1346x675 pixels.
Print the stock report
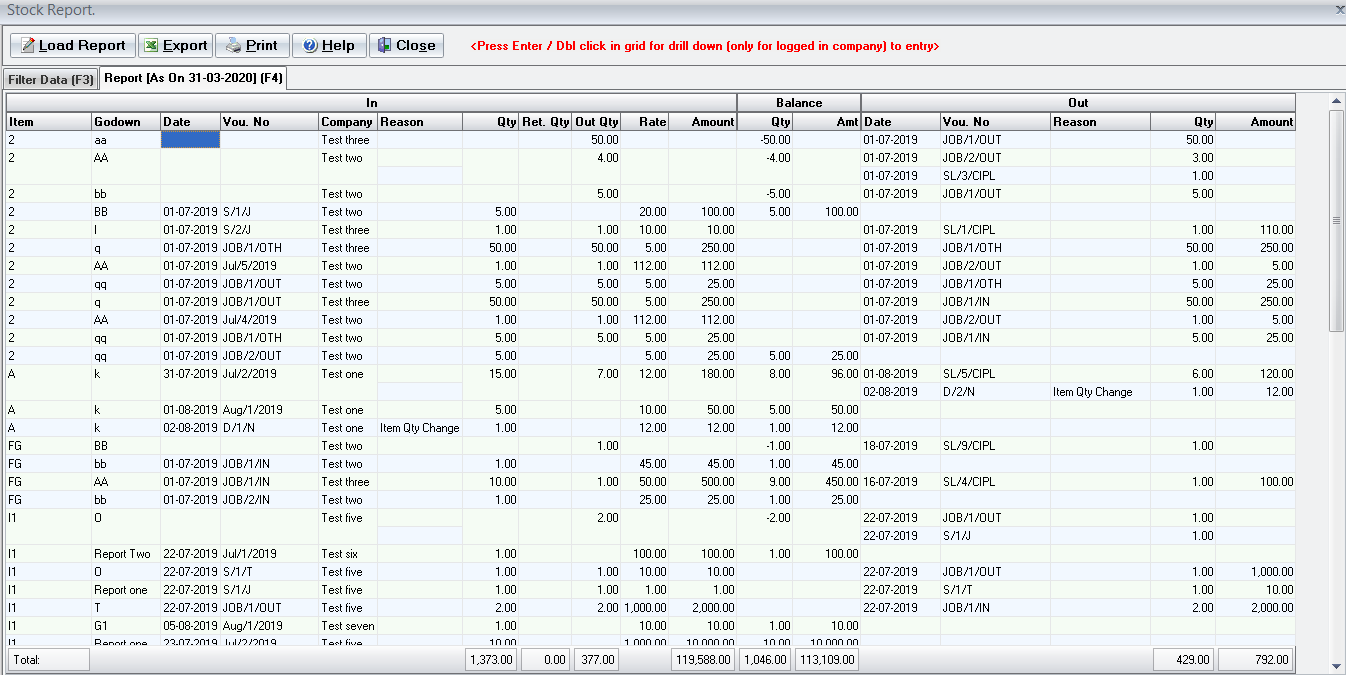[252, 45]
